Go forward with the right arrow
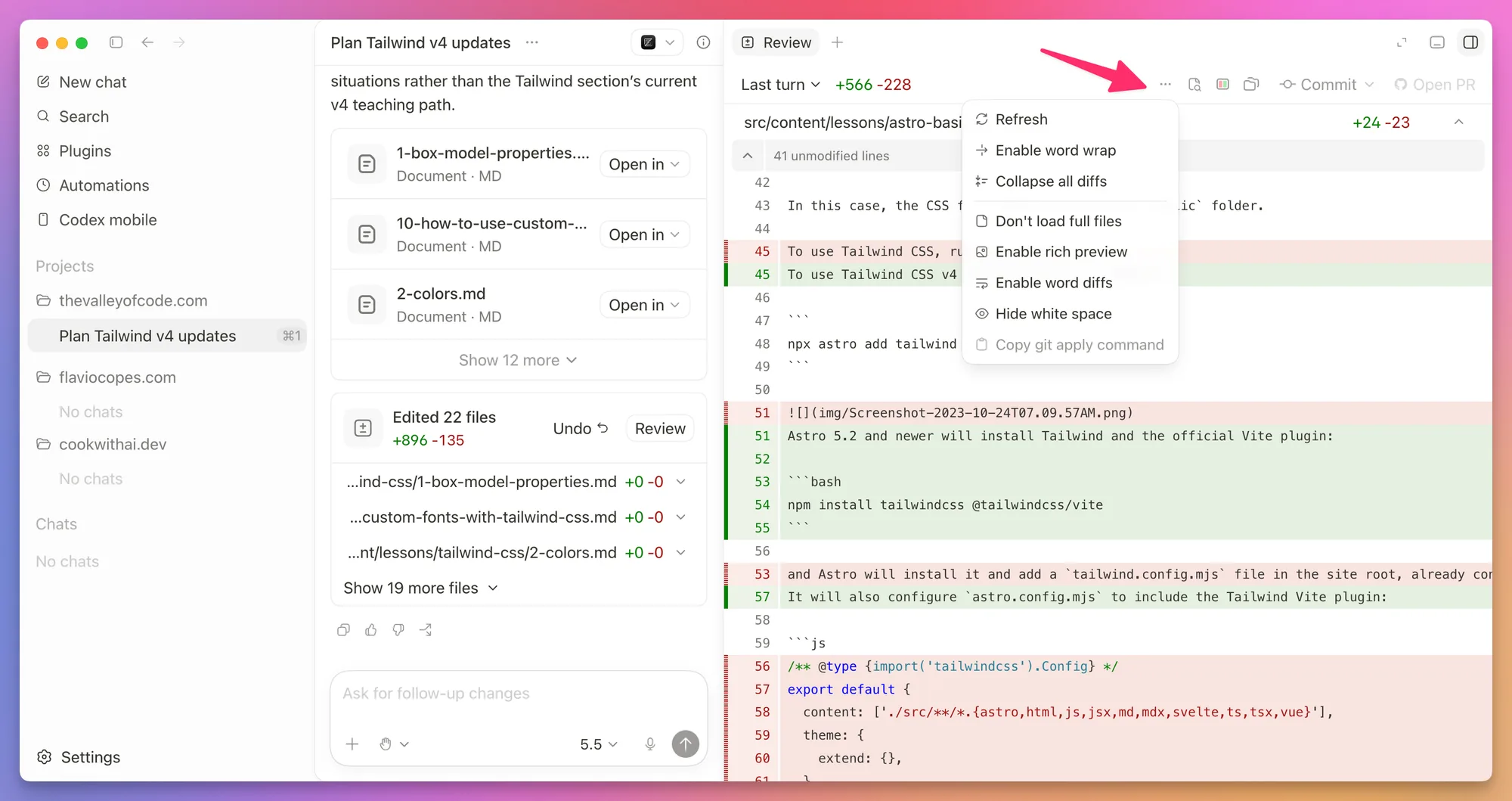This screenshot has width=1512, height=801. click(179, 42)
